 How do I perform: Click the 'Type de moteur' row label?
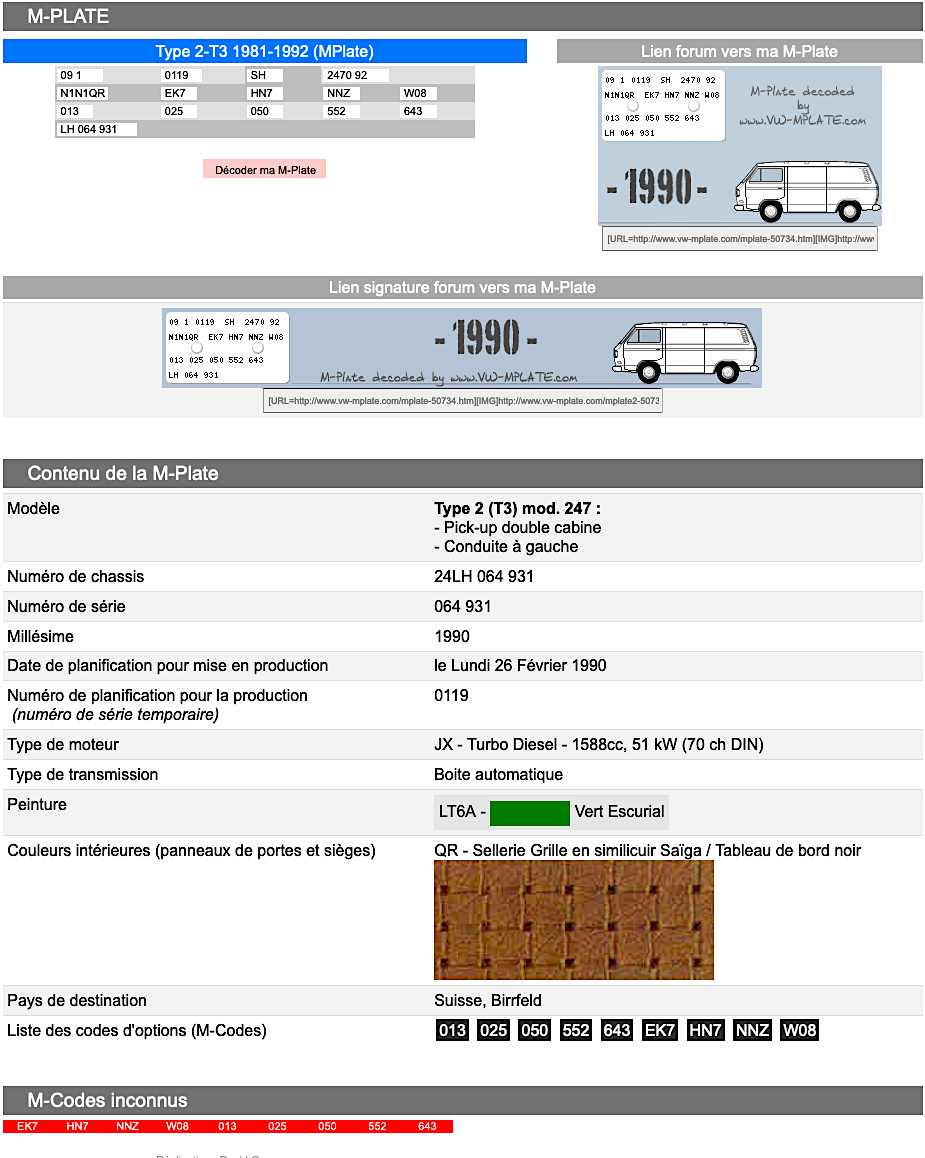click(63, 744)
